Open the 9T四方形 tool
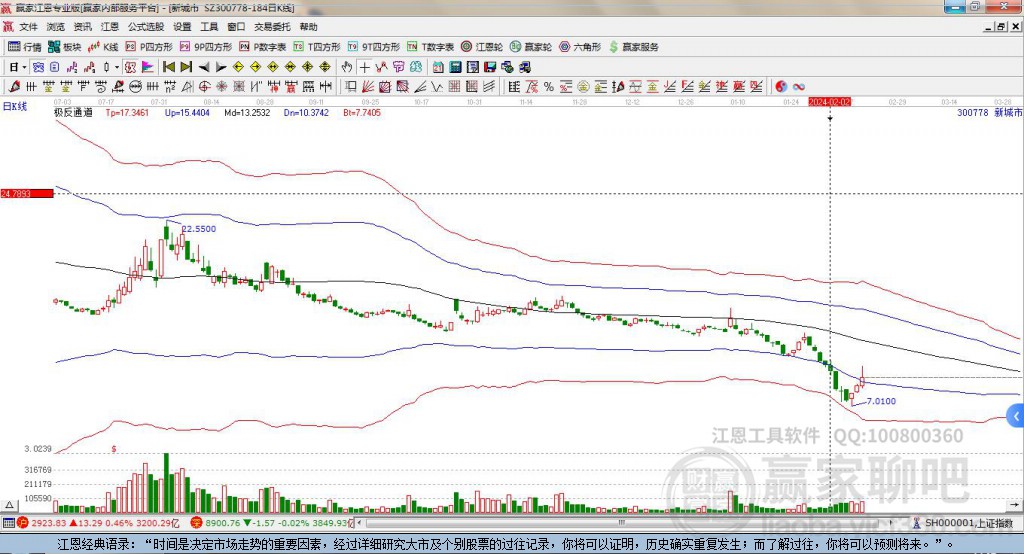 [x=373, y=47]
